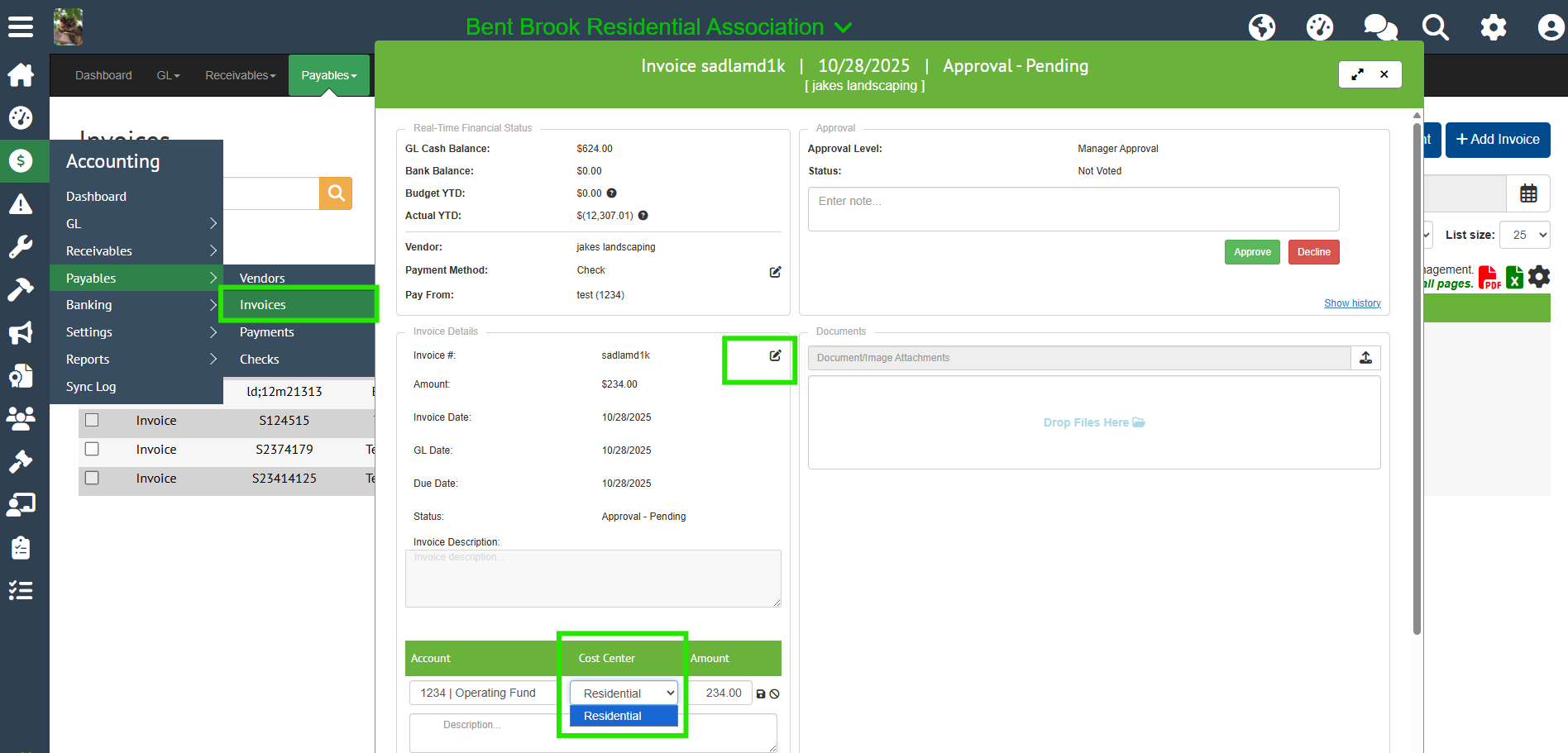Export the list using the PDF icon
1568x753 pixels.
click(x=1489, y=278)
